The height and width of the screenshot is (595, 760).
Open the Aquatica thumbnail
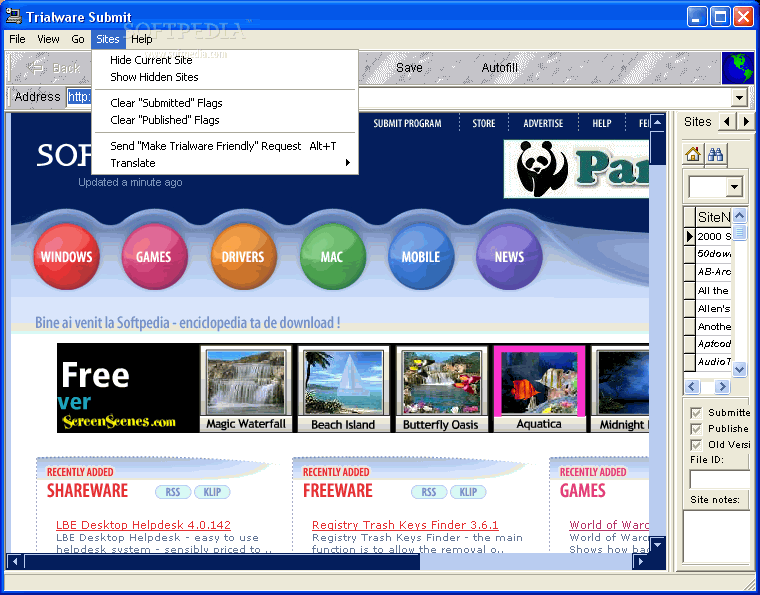[x=539, y=389]
